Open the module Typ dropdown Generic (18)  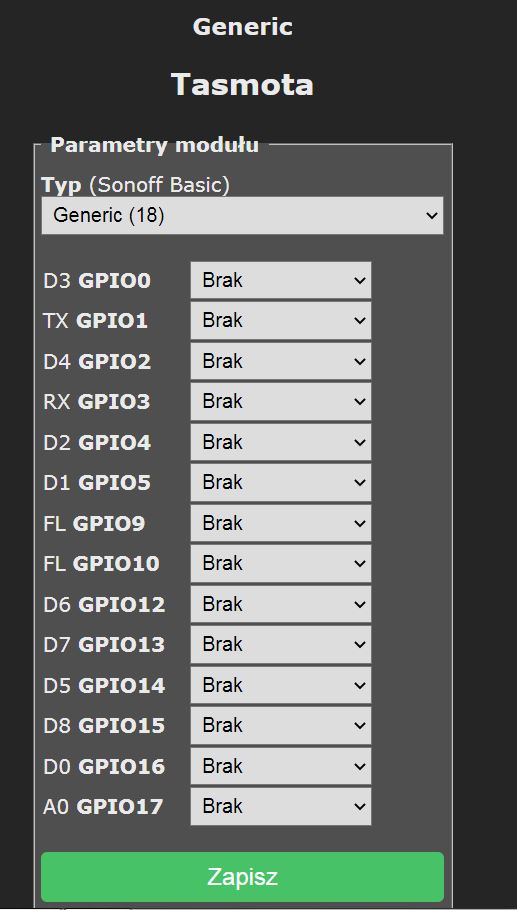[242, 215]
